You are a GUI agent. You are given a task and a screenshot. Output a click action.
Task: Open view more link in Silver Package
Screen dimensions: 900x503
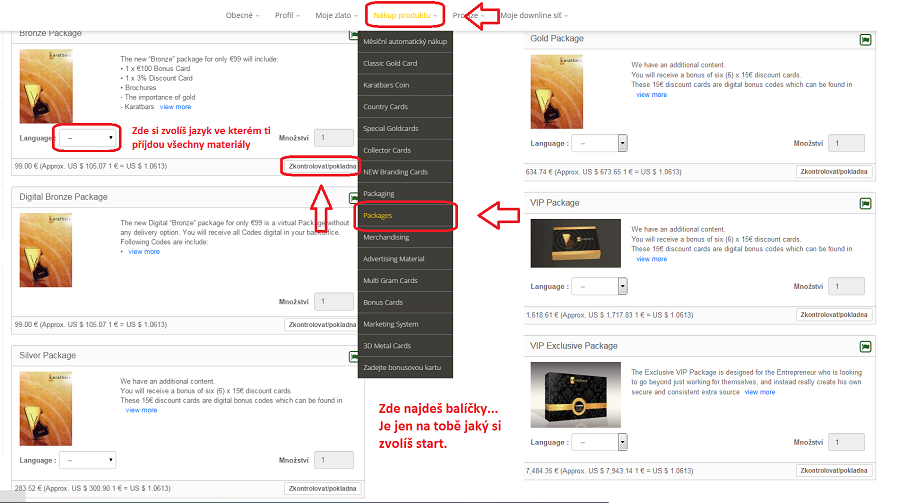(141, 410)
